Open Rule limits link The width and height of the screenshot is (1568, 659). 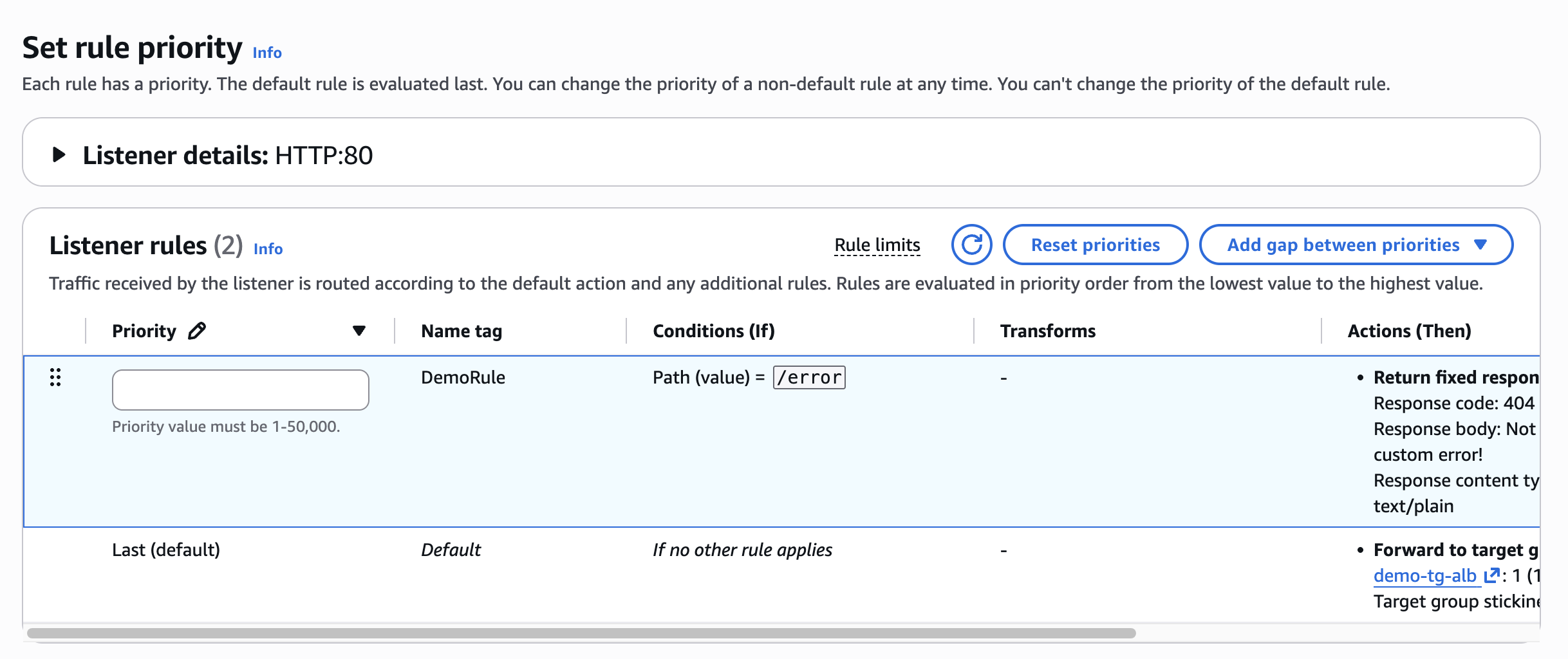click(877, 245)
